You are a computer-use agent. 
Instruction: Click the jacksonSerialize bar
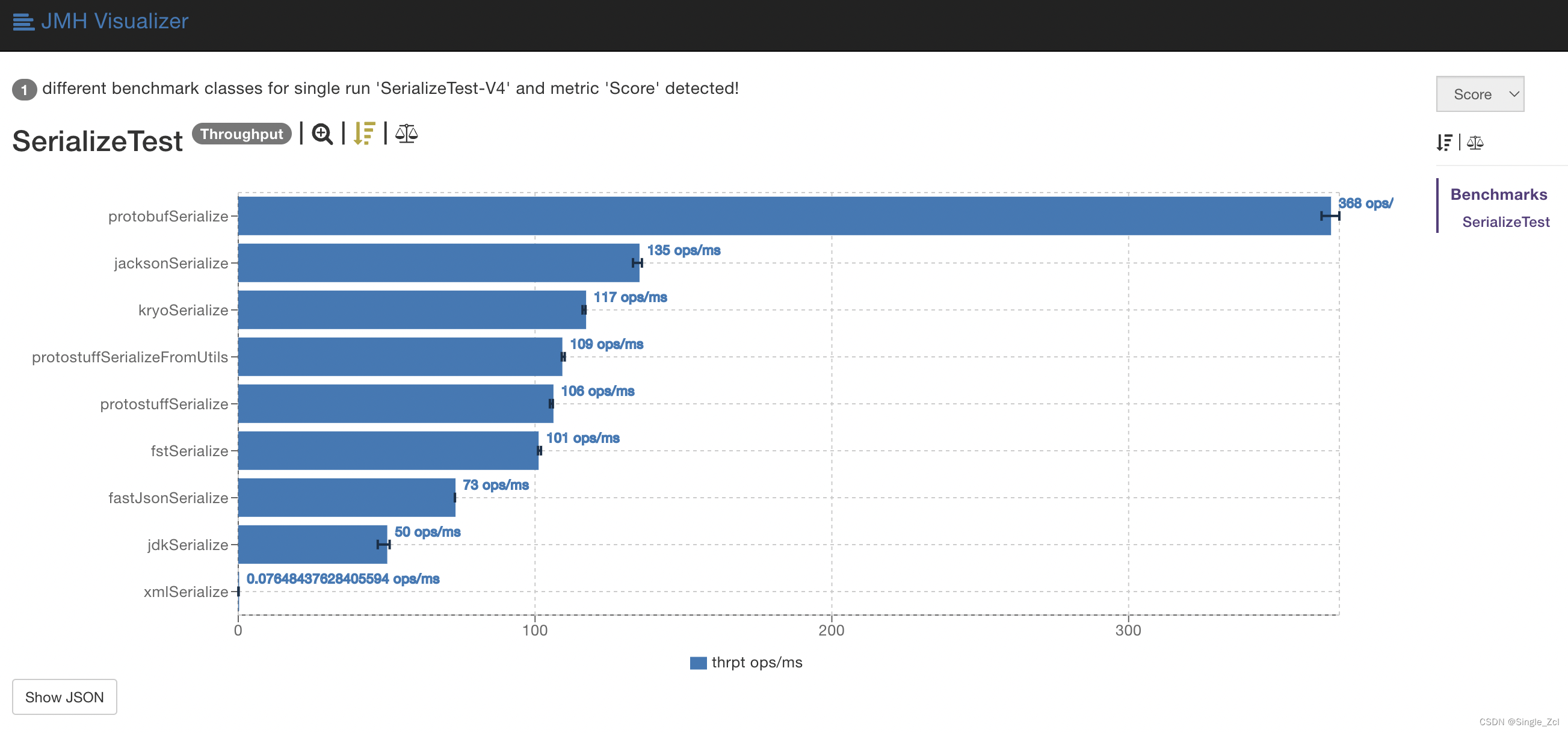438,263
